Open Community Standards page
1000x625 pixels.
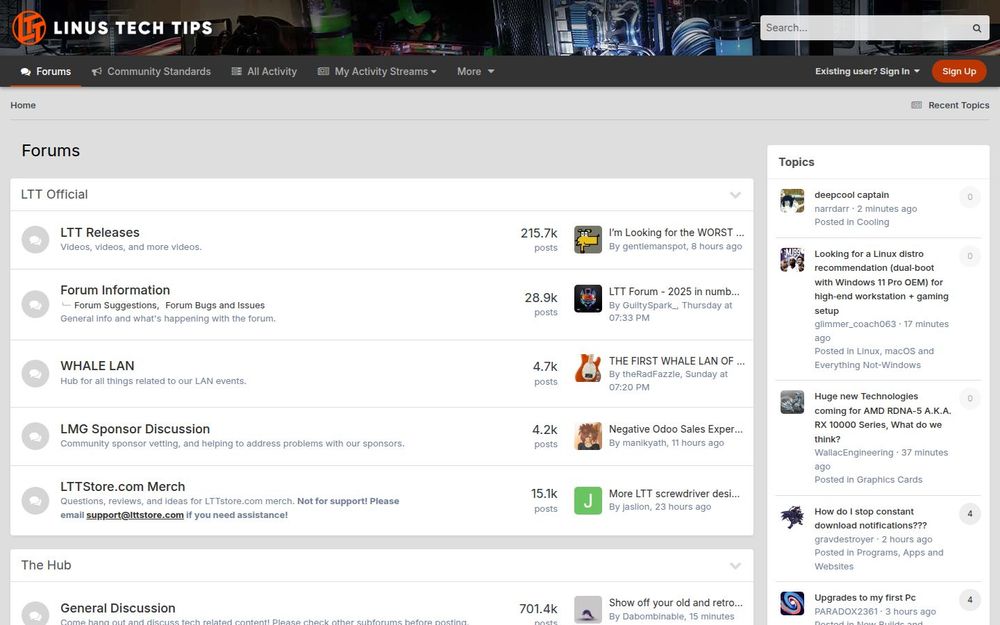[151, 71]
